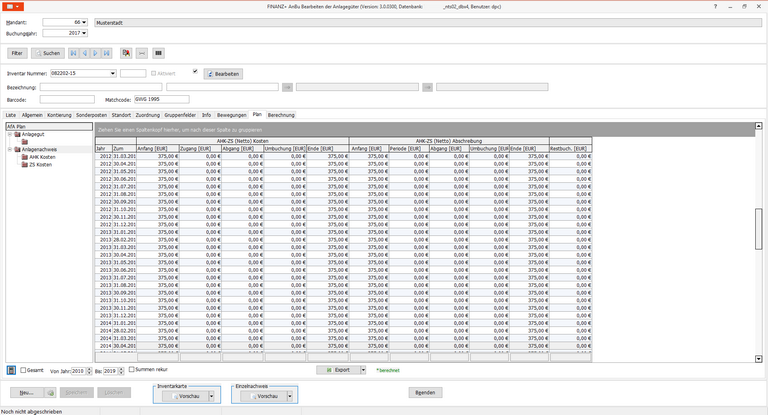The width and height of the screenshot is (768, 415).
Task: Select the Anlagegut folder in tree
Action: coord(29,134)
